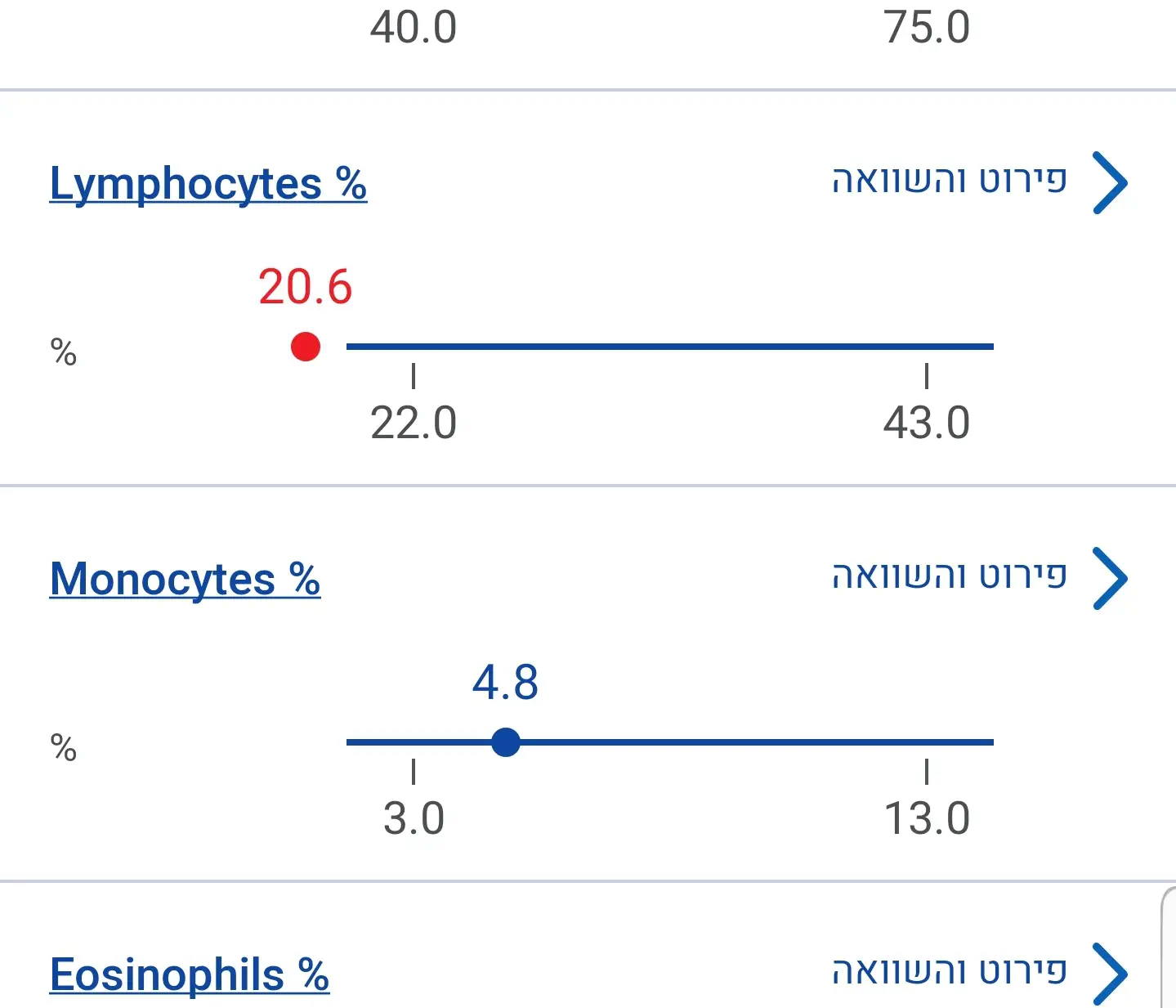Select the red 20.6 result value
1176x1008 pixels.
pyautogui.click(x=305, y=287)
